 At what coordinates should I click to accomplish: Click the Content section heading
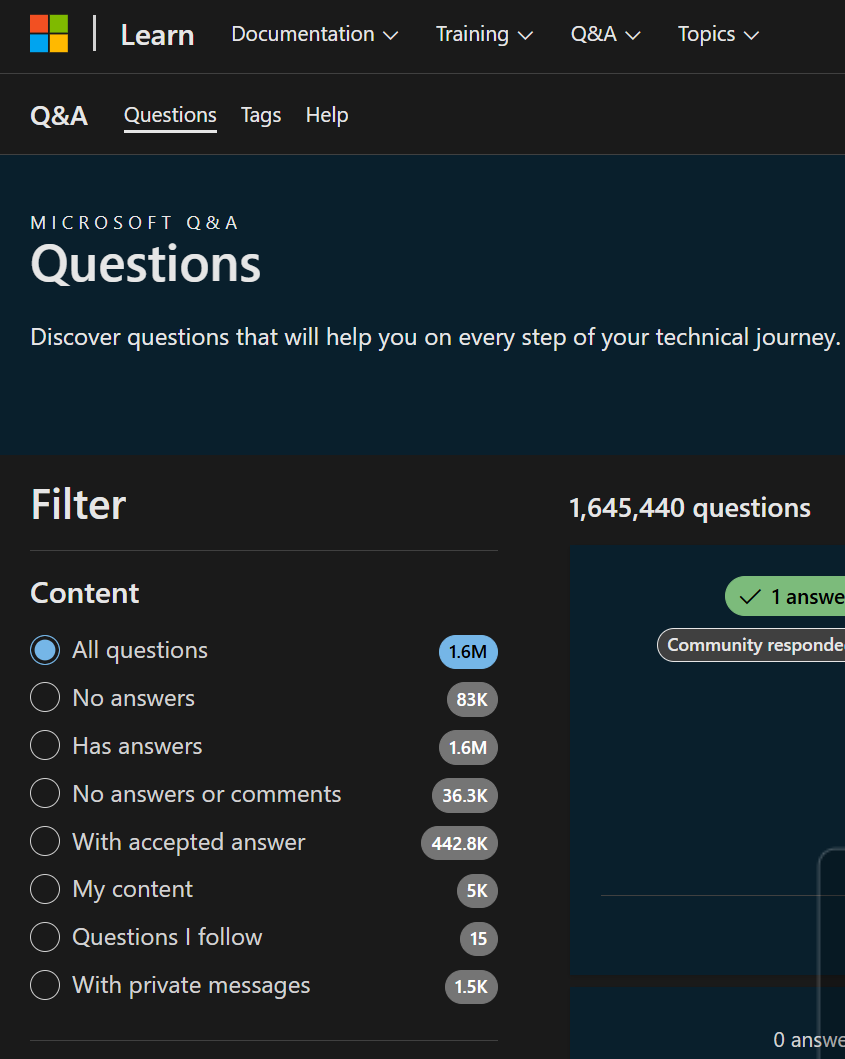(x=84, y=594)
